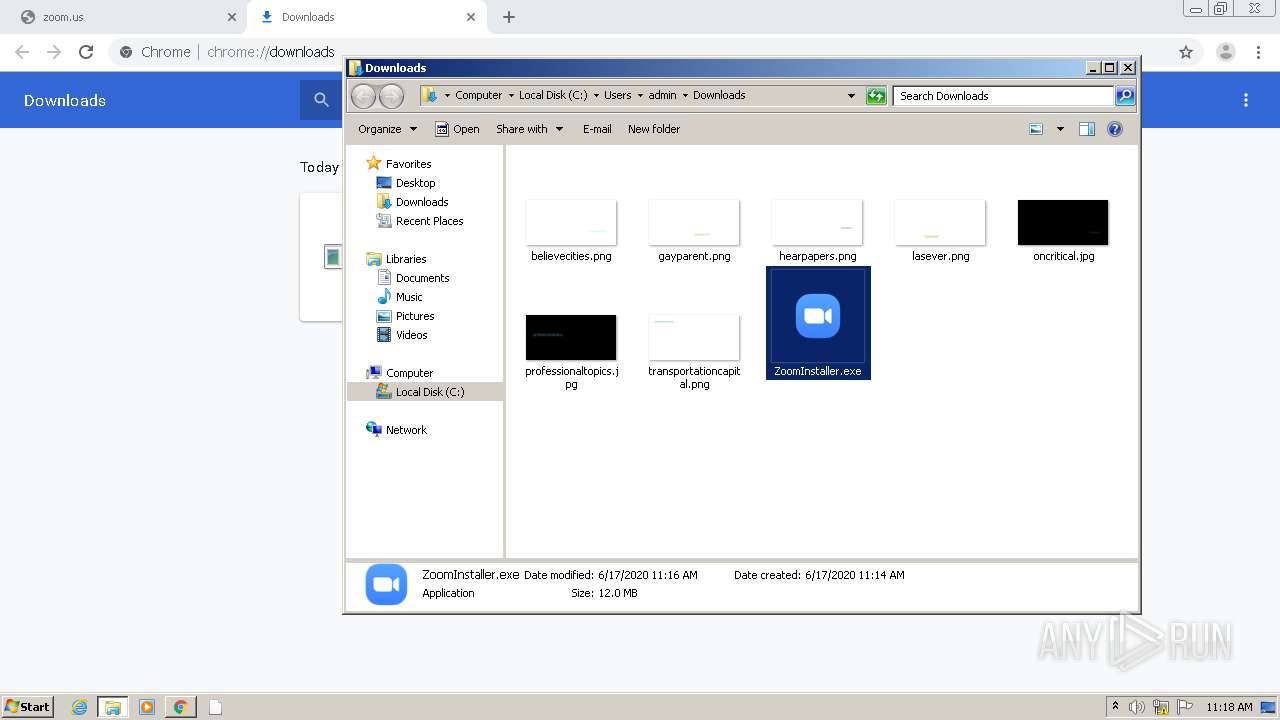
Task: Open address bar history dropdown
Action: coord(851,96)
